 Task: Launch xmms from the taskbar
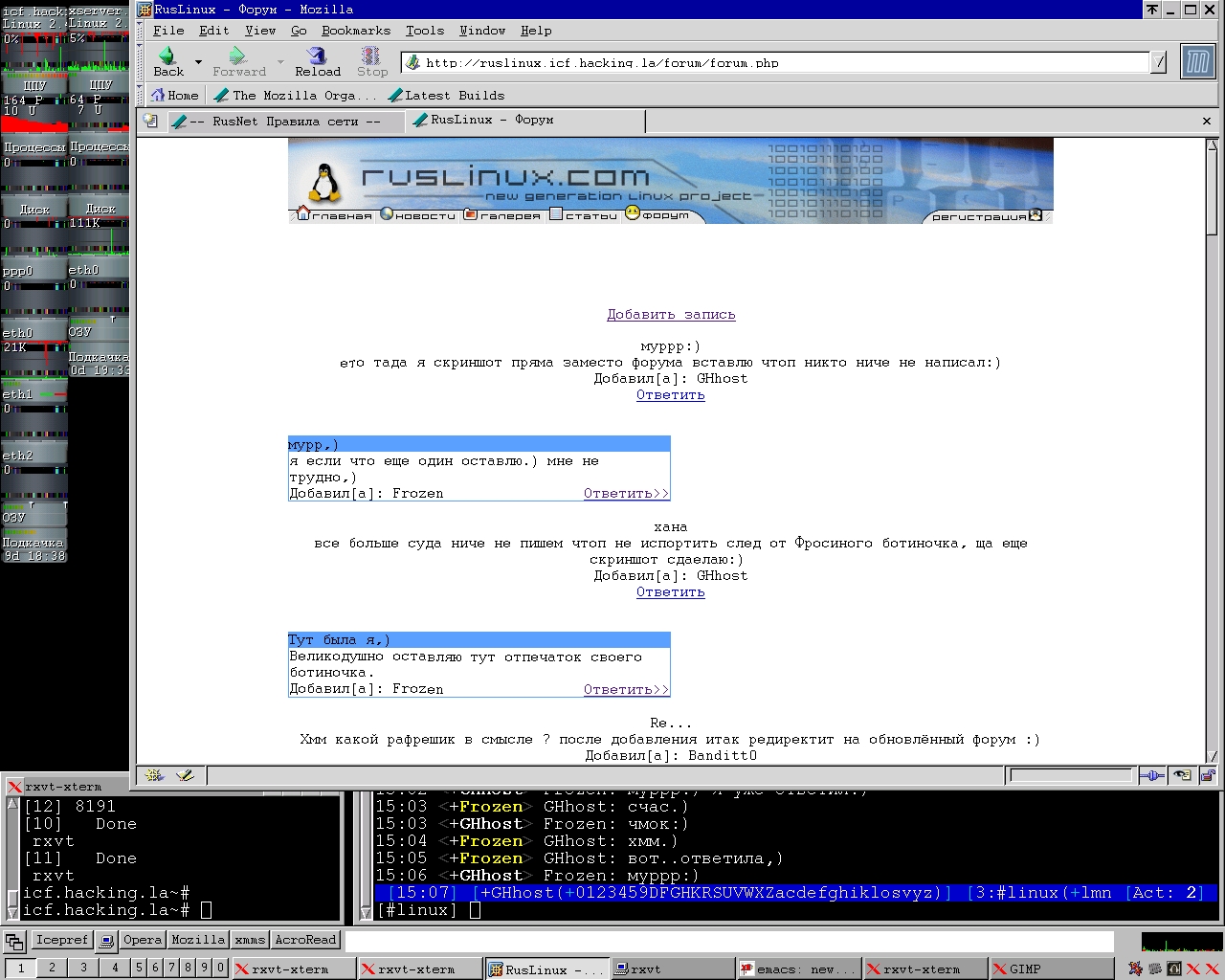(x=250, y=940)
